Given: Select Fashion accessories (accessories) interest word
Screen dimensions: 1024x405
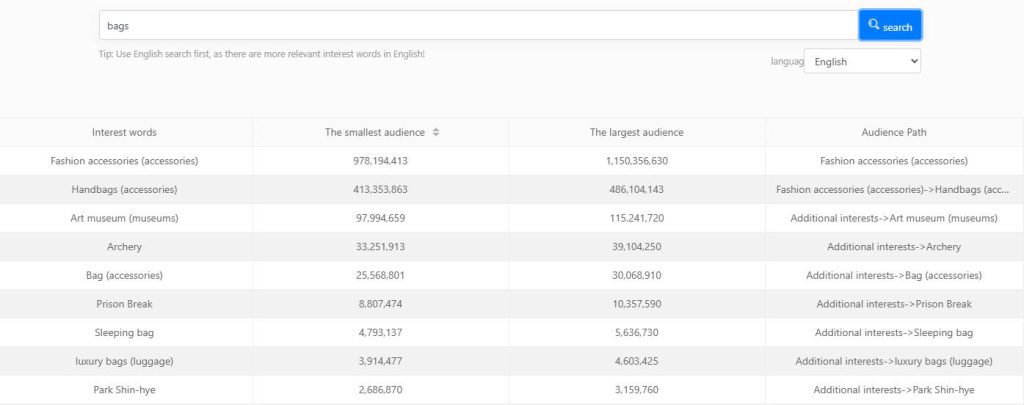Looking at the screenshot, I should point(124,161).
